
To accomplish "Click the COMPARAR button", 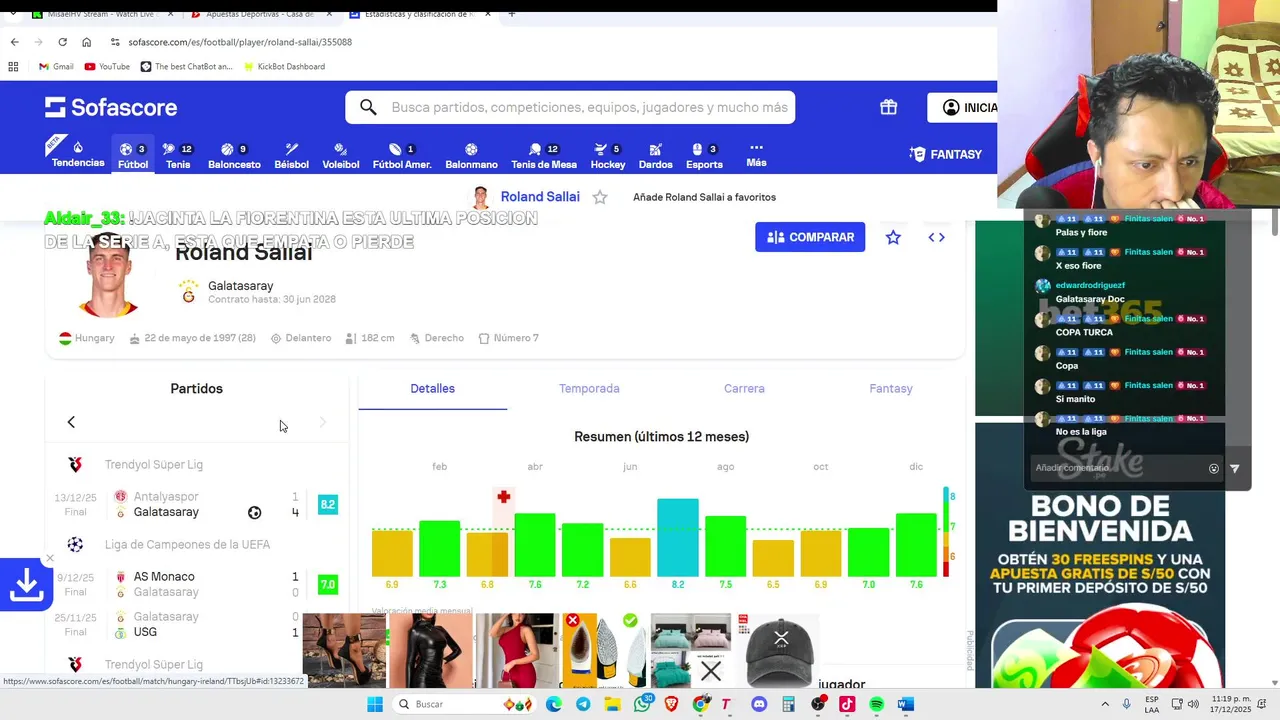I will pos(810,237).
